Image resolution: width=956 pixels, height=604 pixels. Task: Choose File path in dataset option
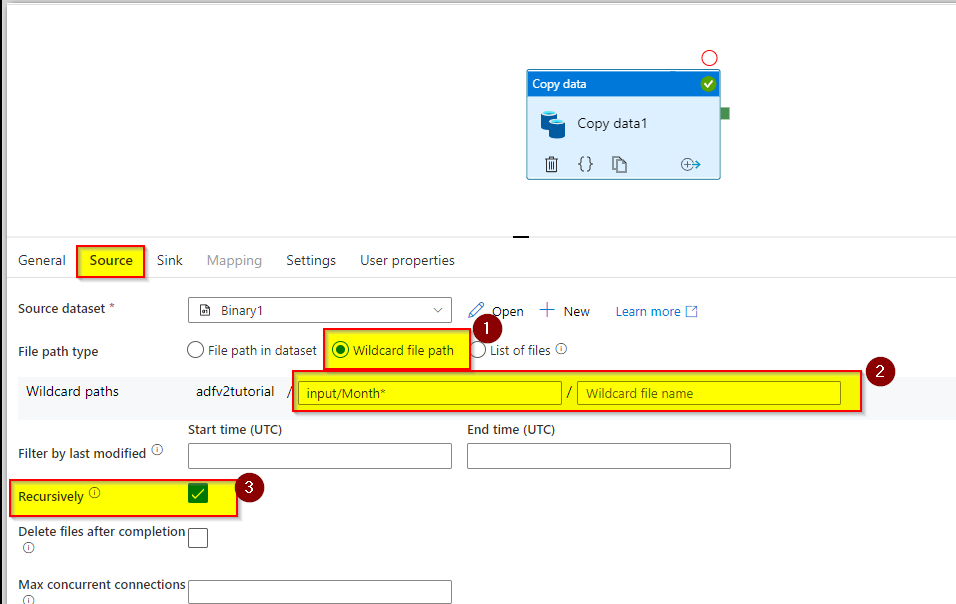point(195,349)
